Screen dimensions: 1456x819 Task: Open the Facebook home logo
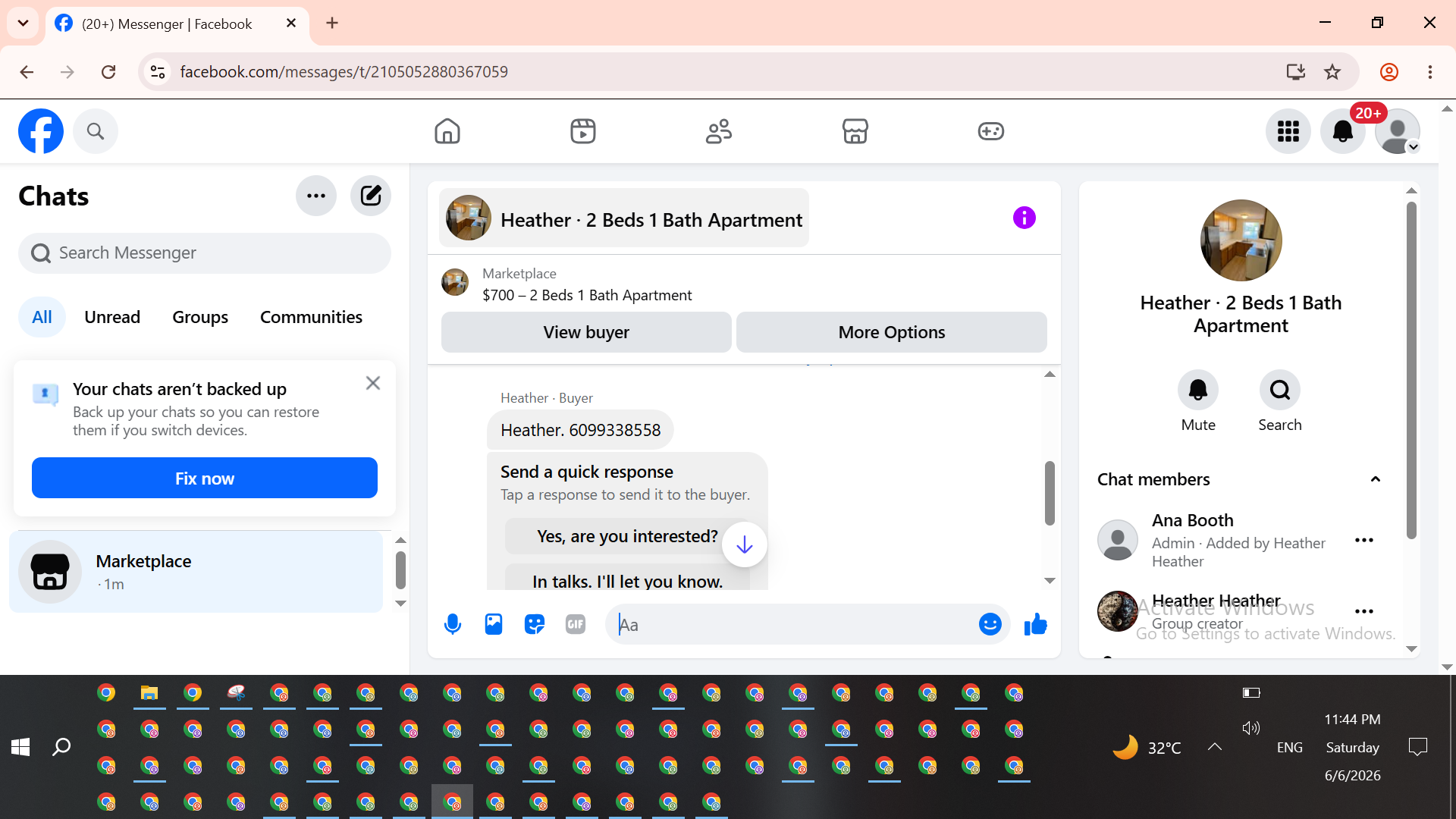(41, 131)
